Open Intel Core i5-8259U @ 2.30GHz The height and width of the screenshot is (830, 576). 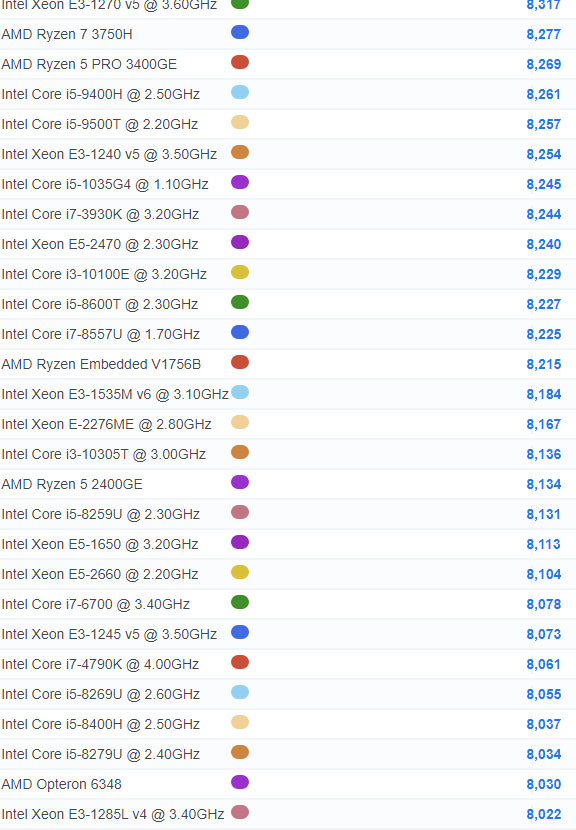click(x=101, y=514)
